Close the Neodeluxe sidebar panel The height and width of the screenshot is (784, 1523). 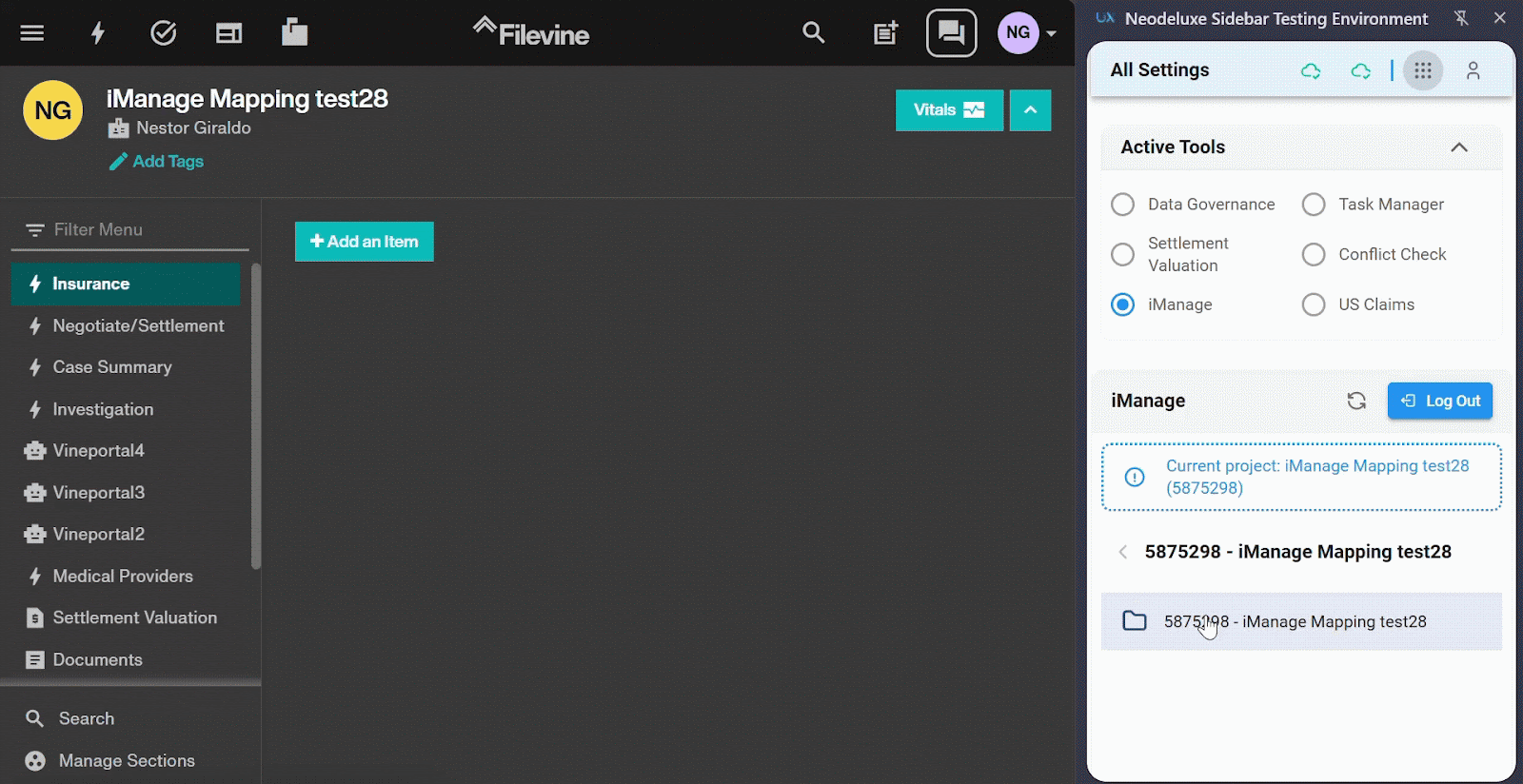(1500, 18)
